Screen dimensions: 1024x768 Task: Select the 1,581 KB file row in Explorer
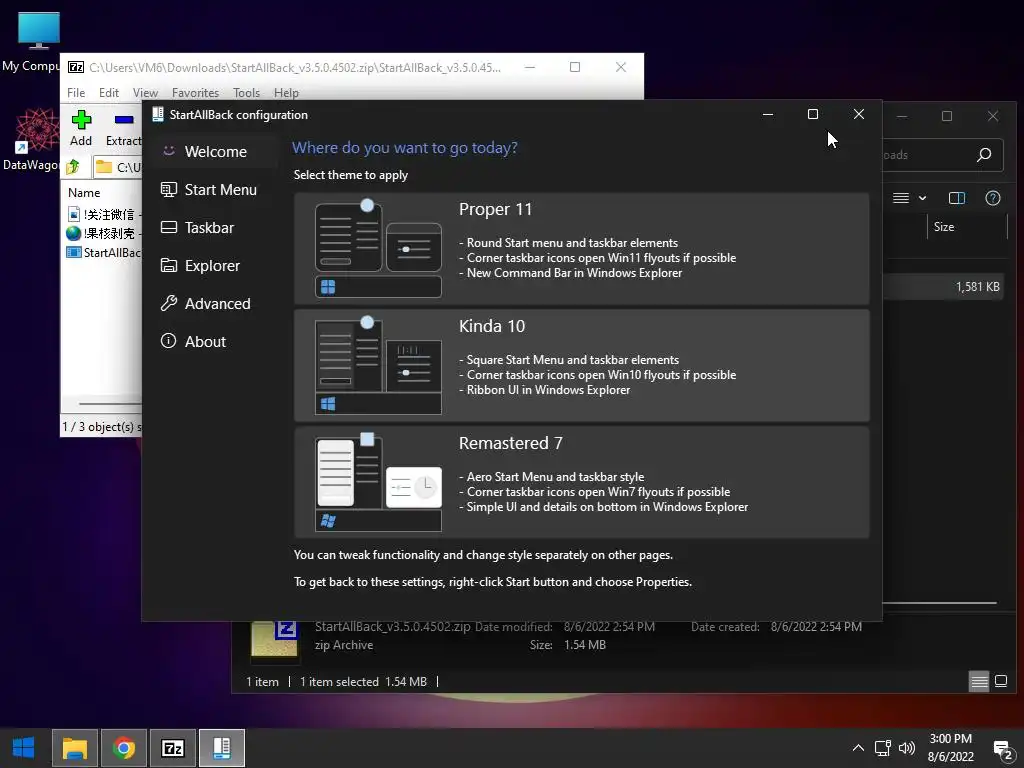pyautogui.click(x=944, y=287)
